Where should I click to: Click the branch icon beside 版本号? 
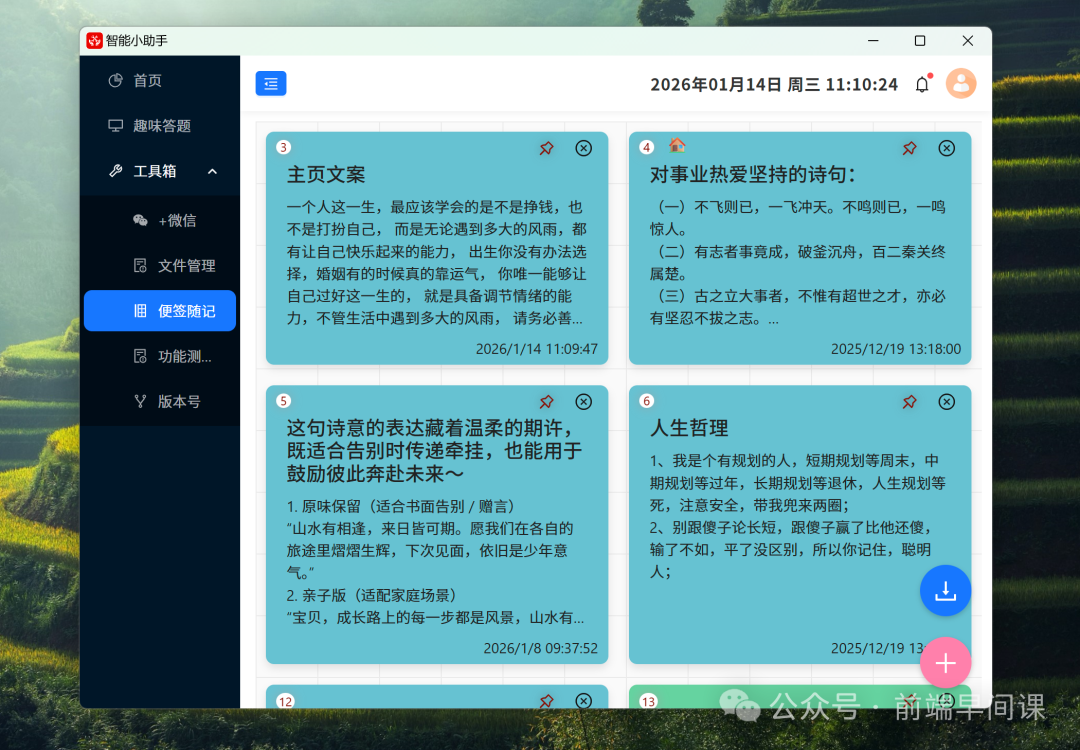coord(141,402)
